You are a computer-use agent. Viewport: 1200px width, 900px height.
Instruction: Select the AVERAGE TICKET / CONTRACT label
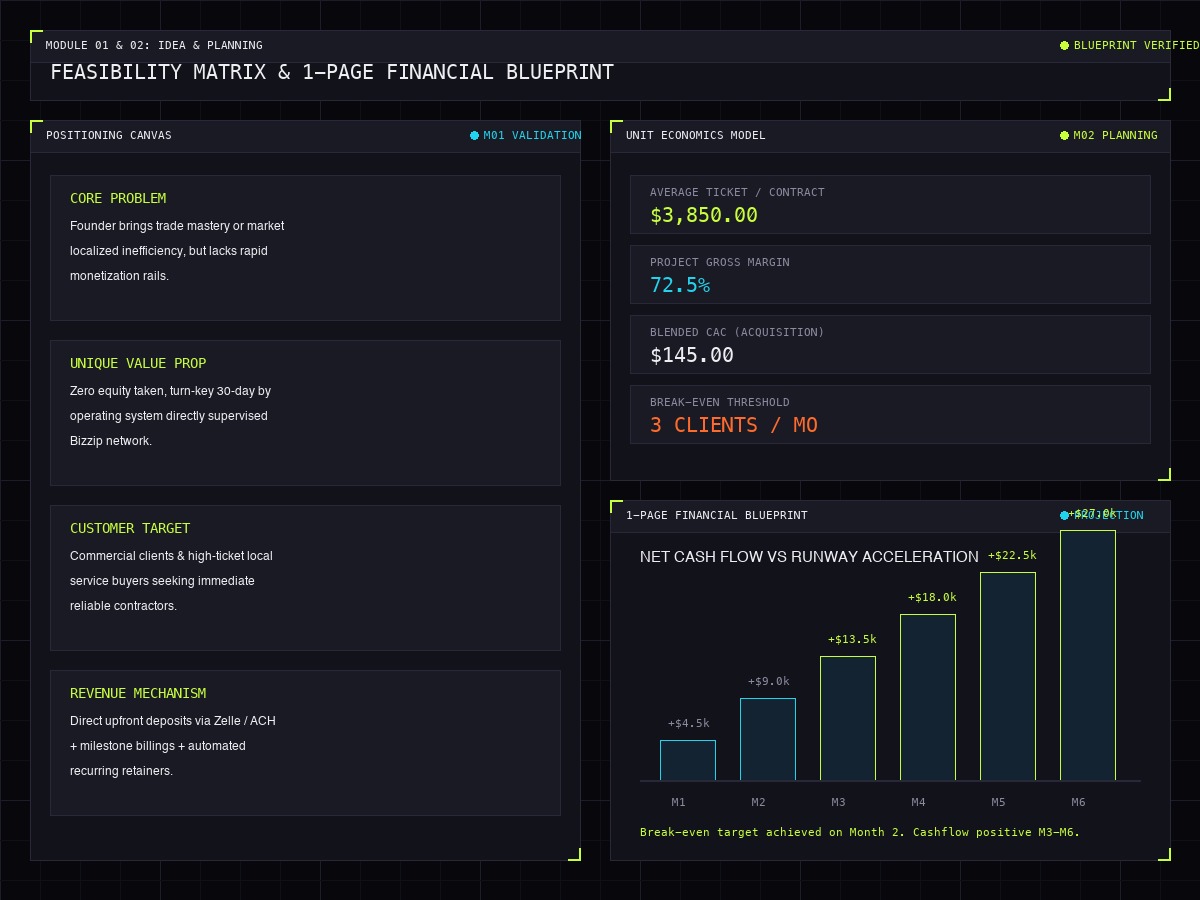tap(737, 192)
